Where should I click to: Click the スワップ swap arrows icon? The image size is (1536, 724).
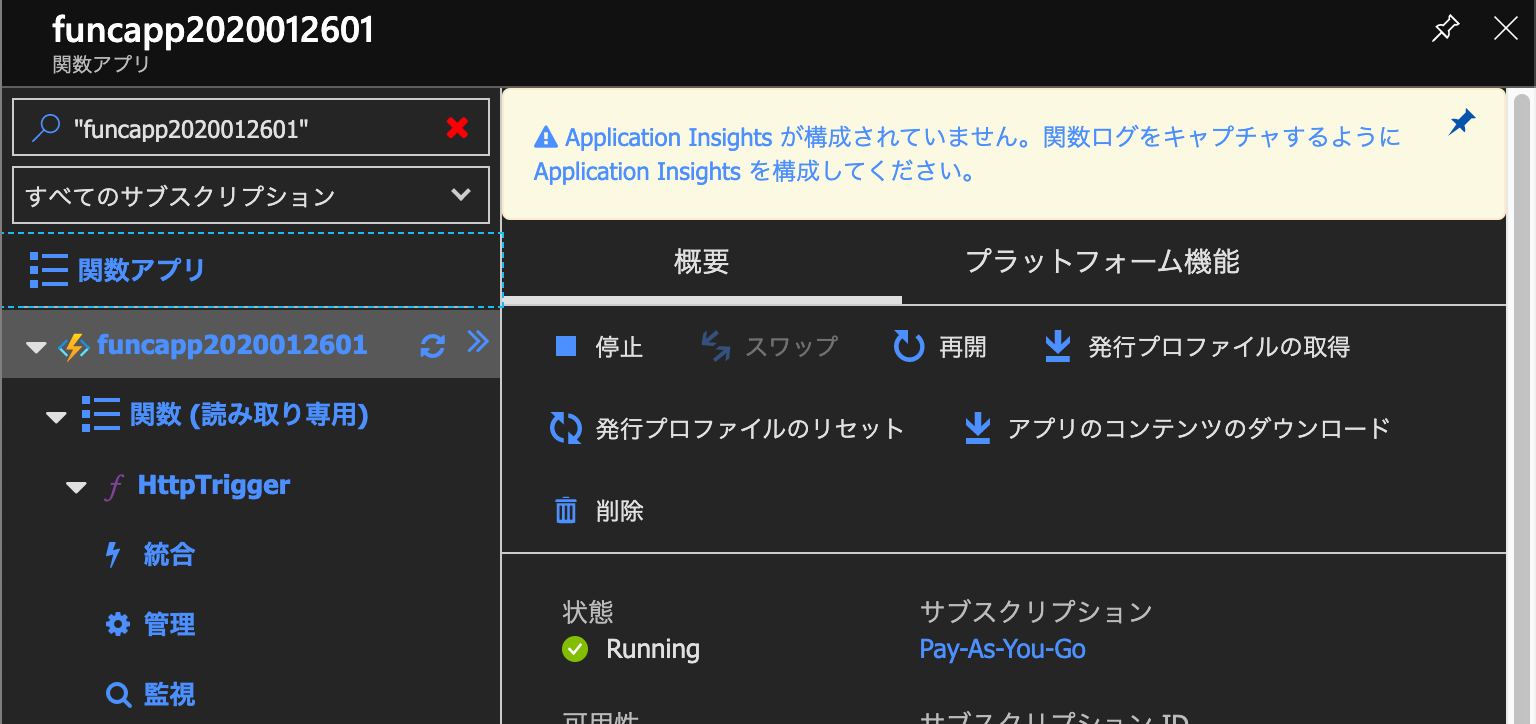click(x=715, y=347)
